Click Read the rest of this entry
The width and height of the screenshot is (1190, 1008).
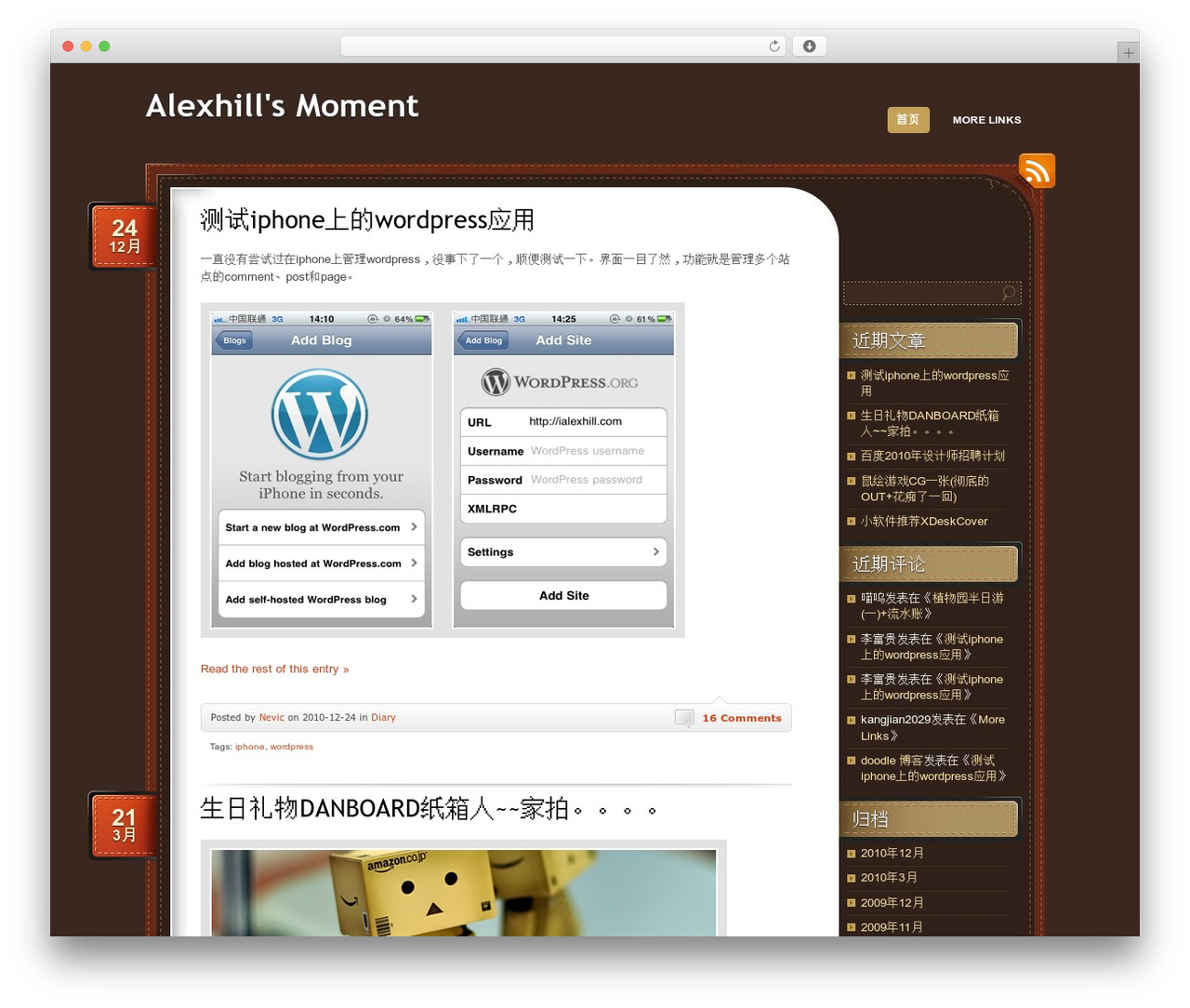coord(274,669)
